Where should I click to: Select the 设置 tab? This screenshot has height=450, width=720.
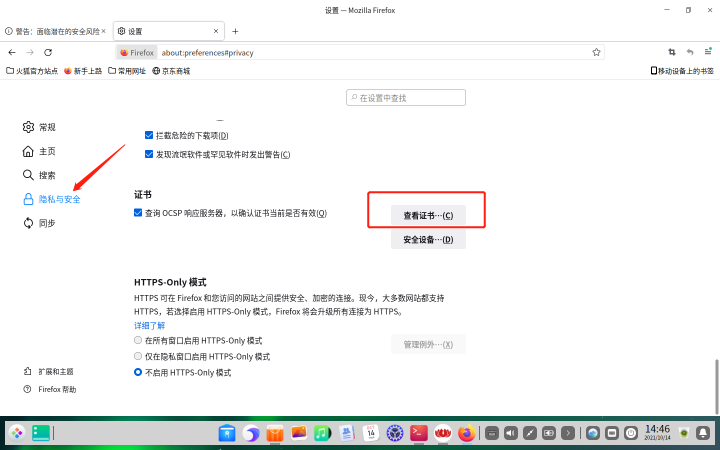coord(169,31)
